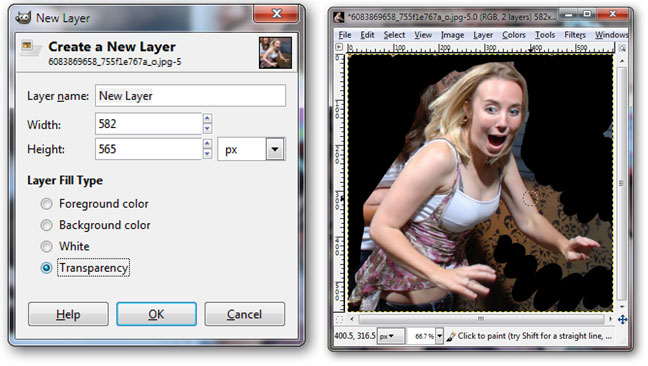Viewport: 648px width, 366px height.
Task: Toggle Quick Mask button at bottom left
Action: [339, 319]
